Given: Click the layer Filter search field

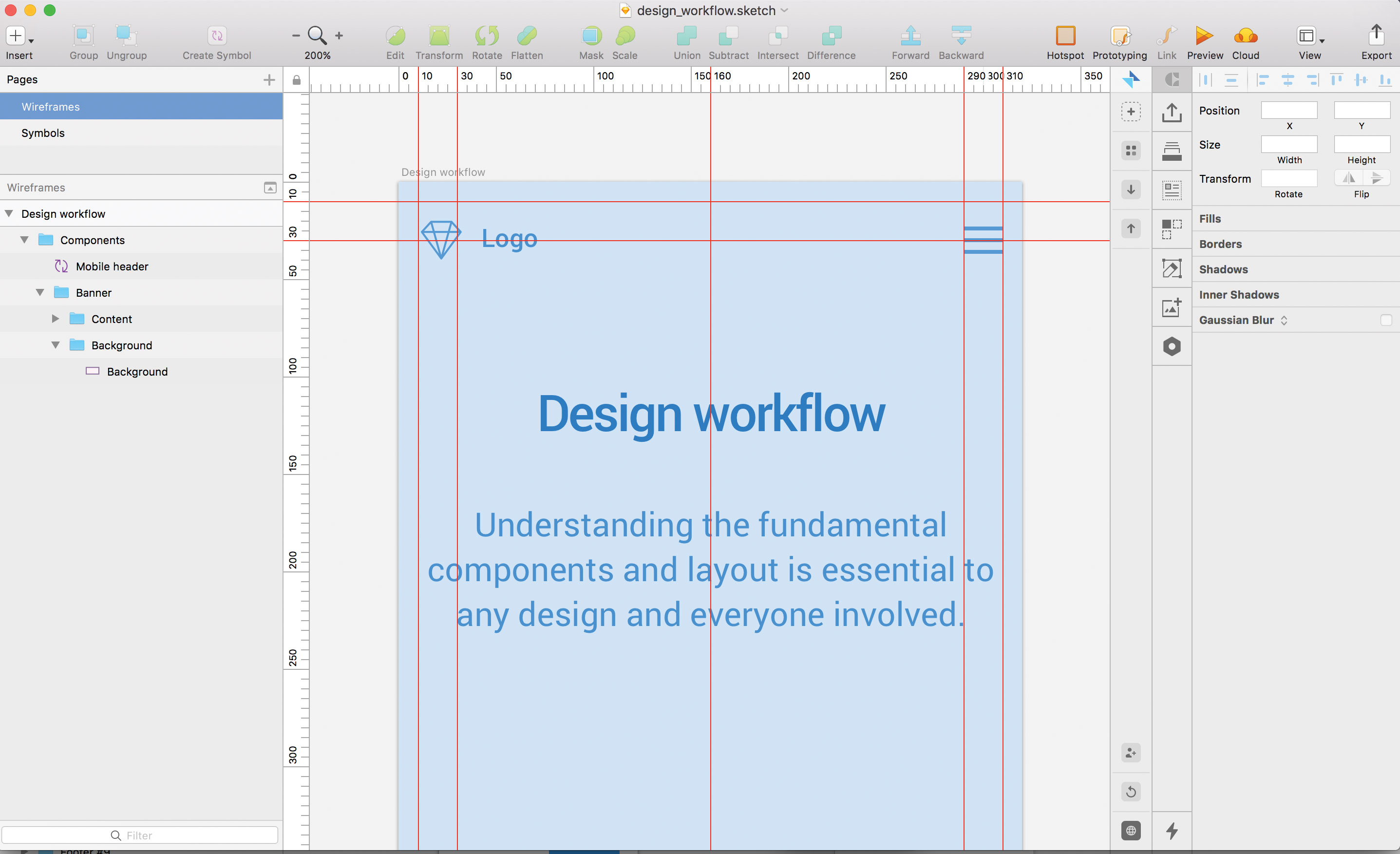Looking at the screenshot, I should (139, 835).
